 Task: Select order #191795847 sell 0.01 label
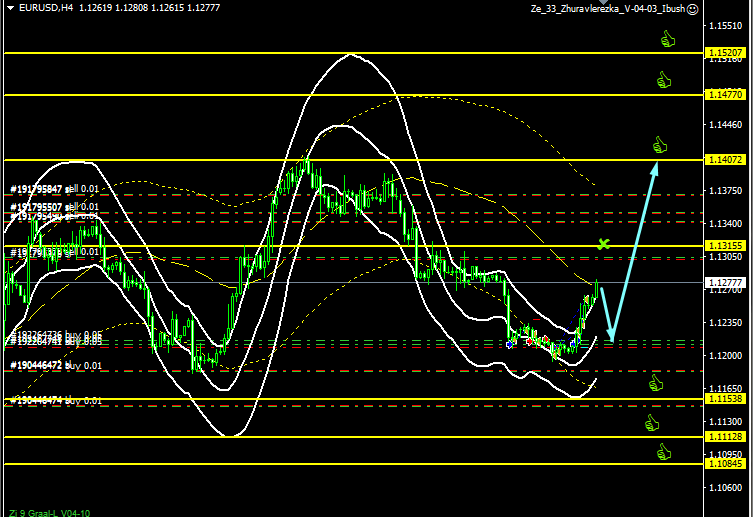(54, 189)
